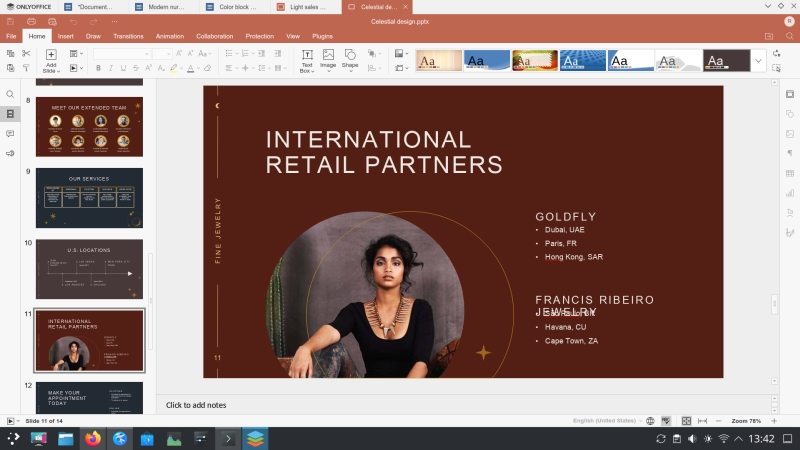Click the Fit to Slide icon
The width and height of the screenshot is (800, 450).
tap(686, 421)
